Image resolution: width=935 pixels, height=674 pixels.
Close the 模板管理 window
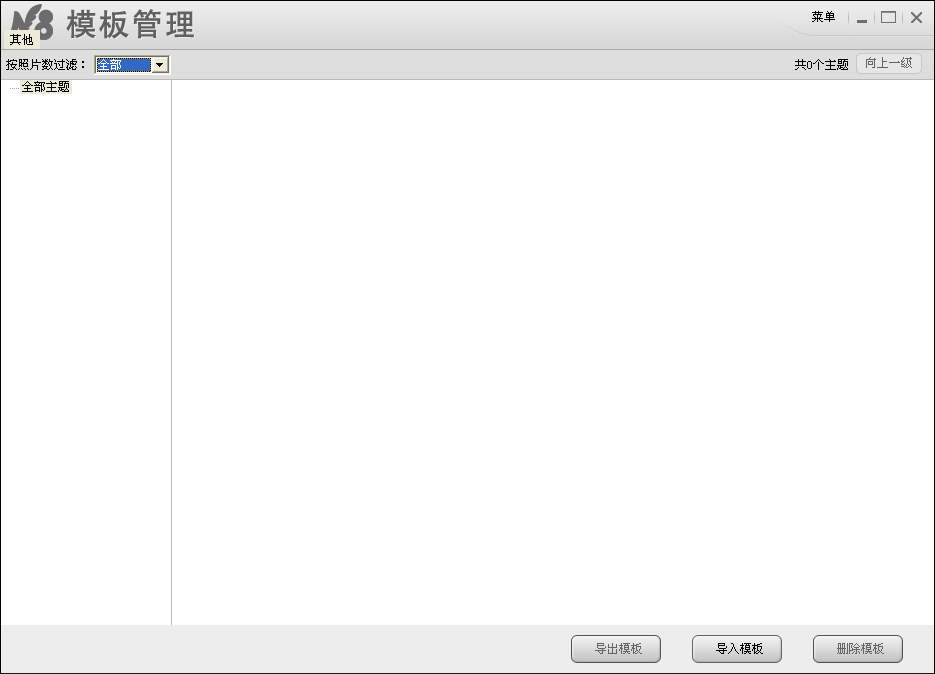[917, 18]
